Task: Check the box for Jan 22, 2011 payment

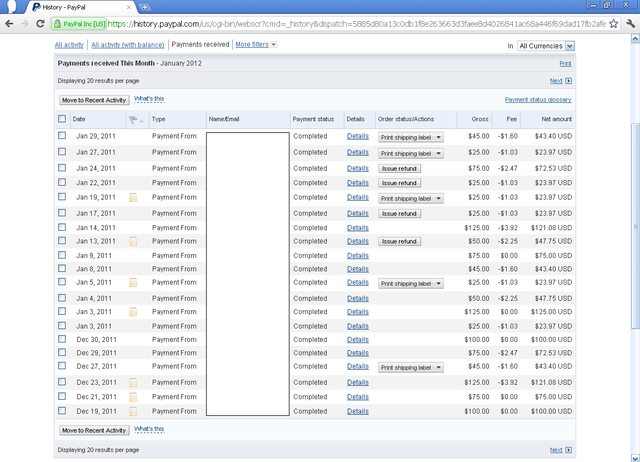Action: pyautogui.click(x=62, y=182)
